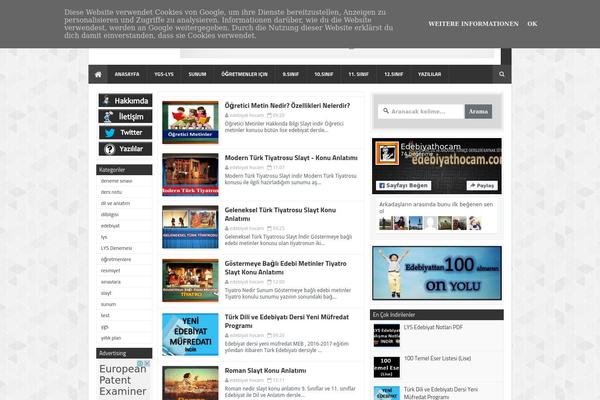The image size is (600, 400).
Task: Open the European Patent Examiner ad
Action: pos(123,380)
